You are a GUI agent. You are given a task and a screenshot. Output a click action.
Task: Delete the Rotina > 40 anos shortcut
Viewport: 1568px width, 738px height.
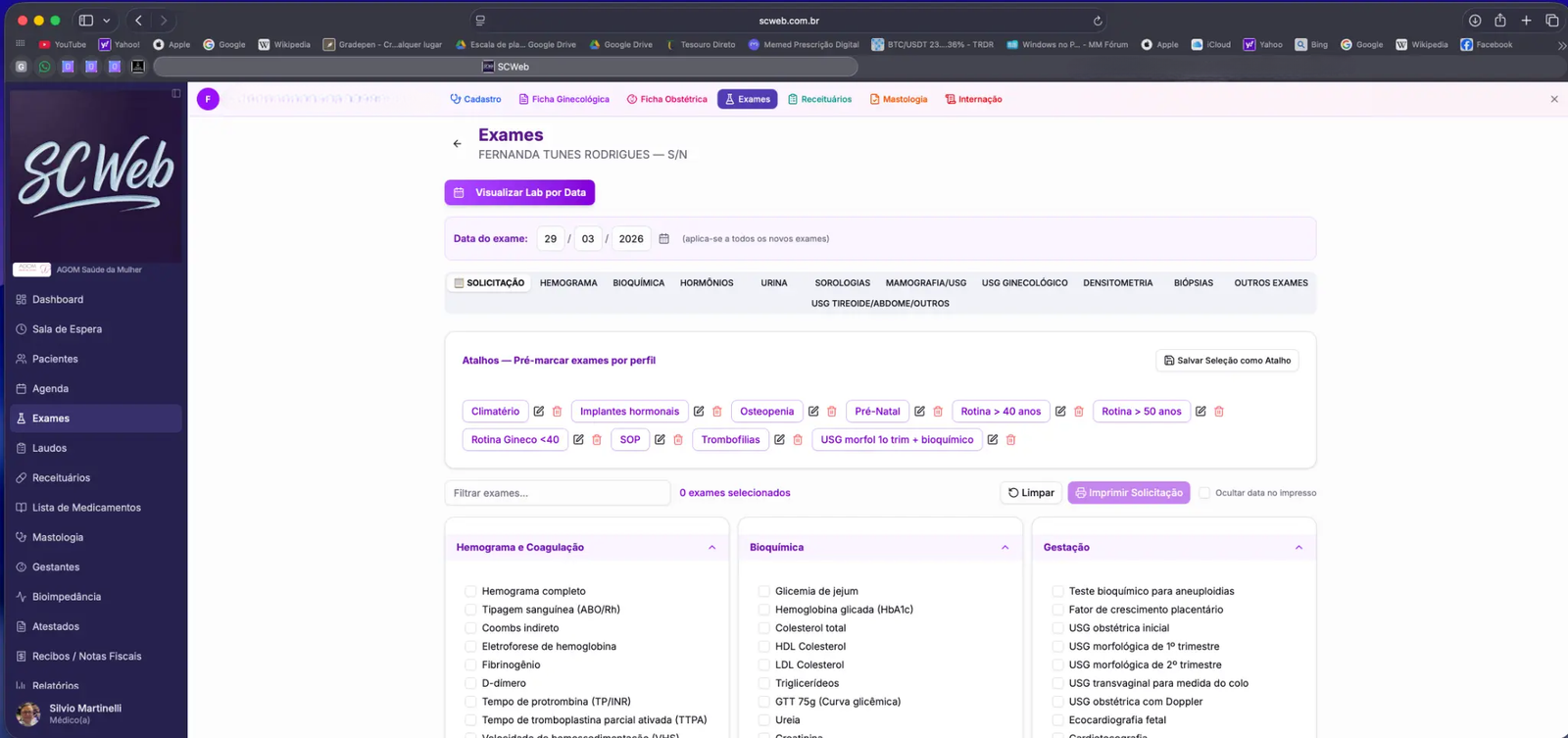(x=1079, y=412)
